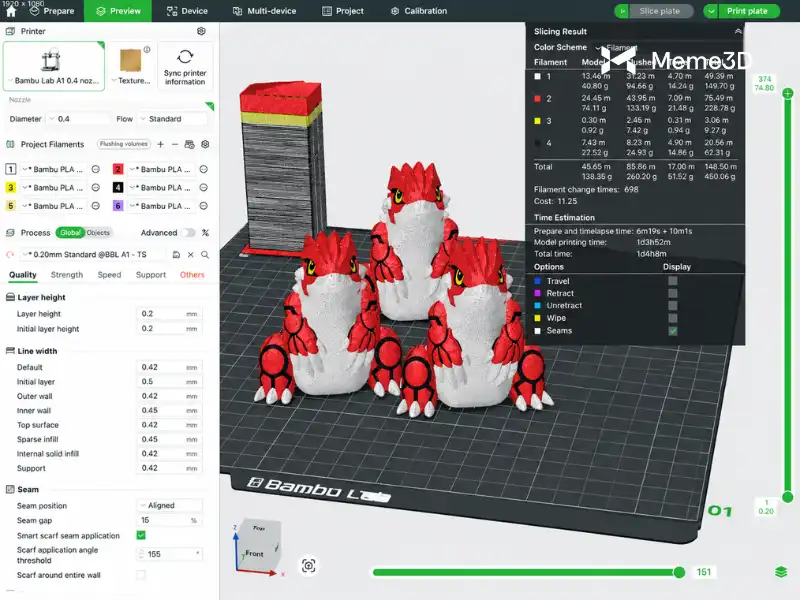Open Support settings tab

pos(151,275)
